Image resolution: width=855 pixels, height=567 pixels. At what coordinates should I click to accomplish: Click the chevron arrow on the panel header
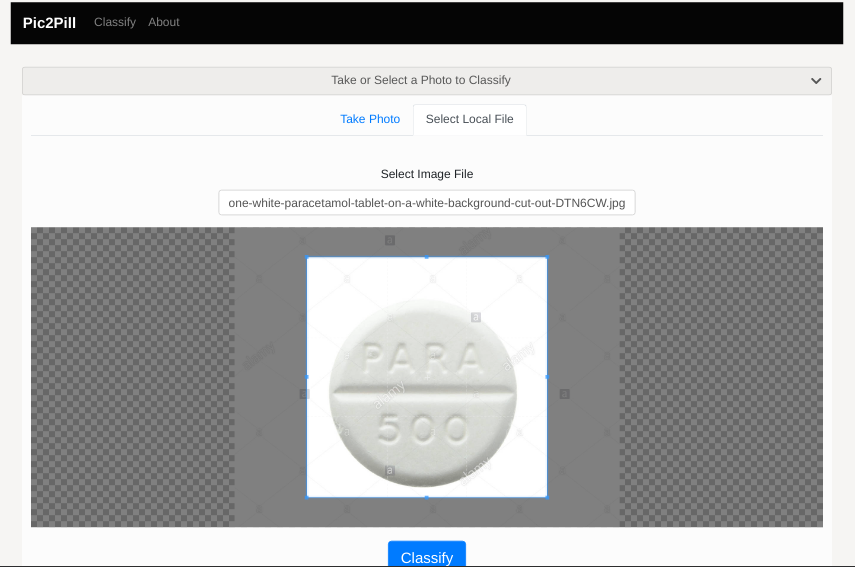(816, 81)
